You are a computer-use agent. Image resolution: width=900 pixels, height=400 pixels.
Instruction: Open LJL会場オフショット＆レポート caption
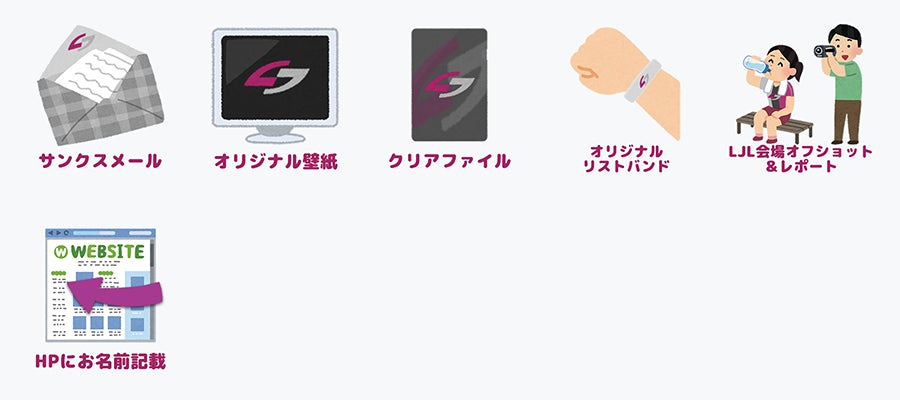point(801,159)
